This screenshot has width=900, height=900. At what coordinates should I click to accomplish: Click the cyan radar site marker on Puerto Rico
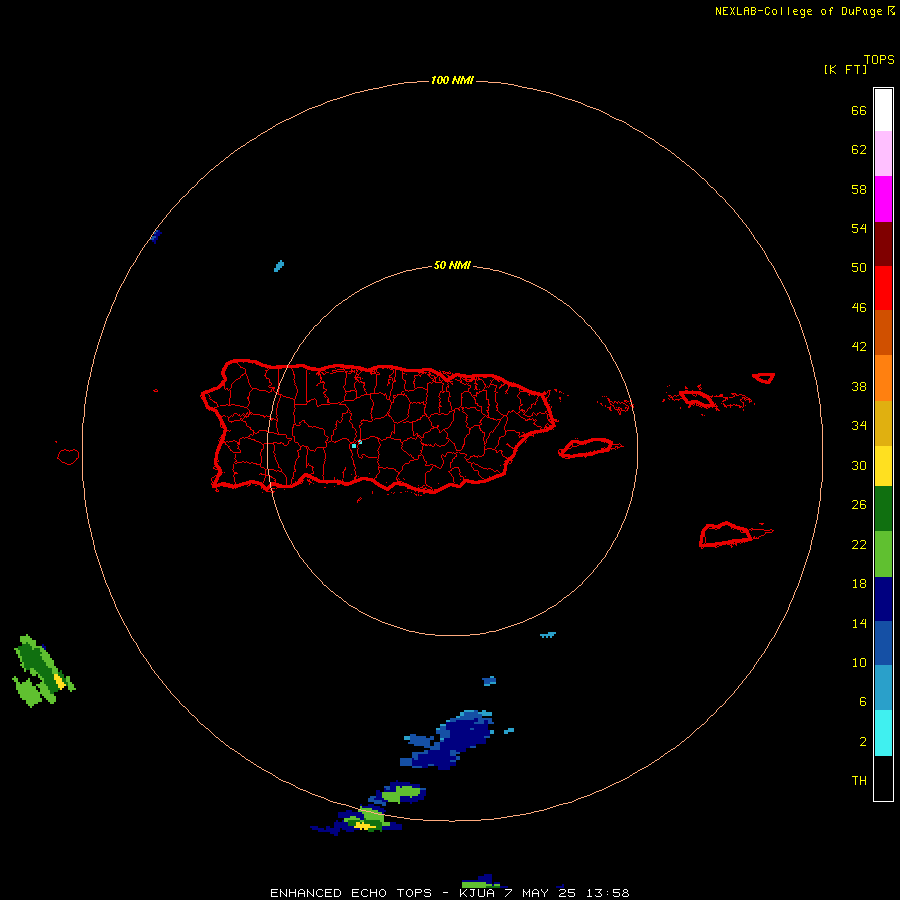point(354,445)
